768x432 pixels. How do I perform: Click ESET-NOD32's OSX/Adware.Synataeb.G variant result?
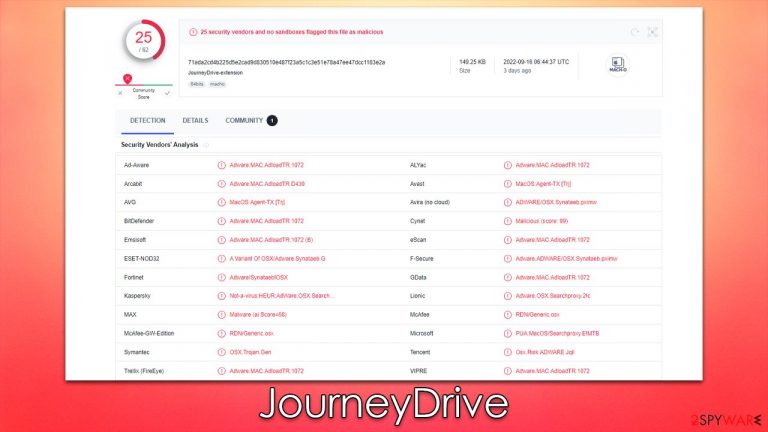tap(277, 259)
